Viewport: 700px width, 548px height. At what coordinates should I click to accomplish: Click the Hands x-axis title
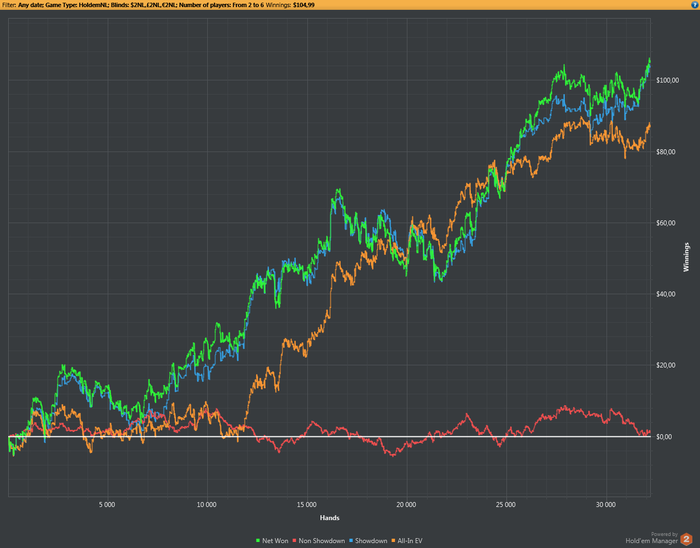point(329,518)
